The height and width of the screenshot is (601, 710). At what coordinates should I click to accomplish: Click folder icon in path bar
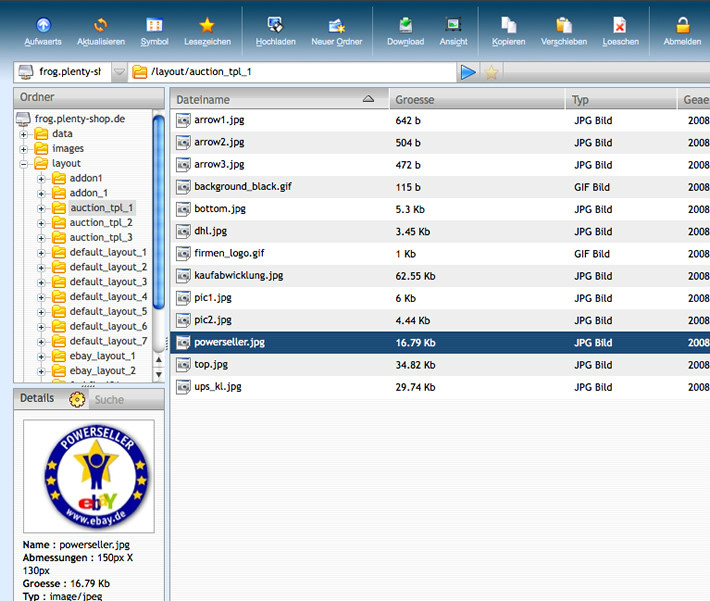click(139, 72)
